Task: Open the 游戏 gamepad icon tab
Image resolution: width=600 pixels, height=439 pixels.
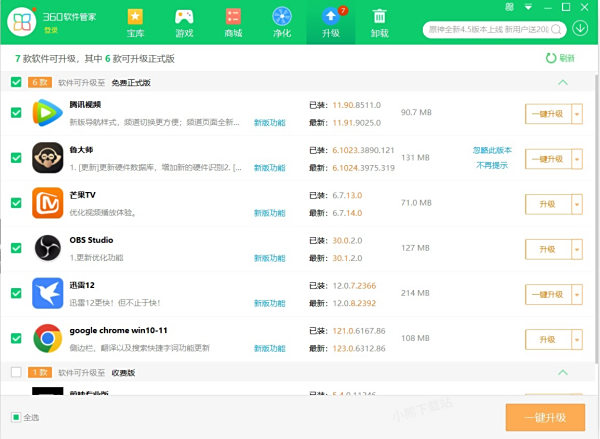Action: 184,17
